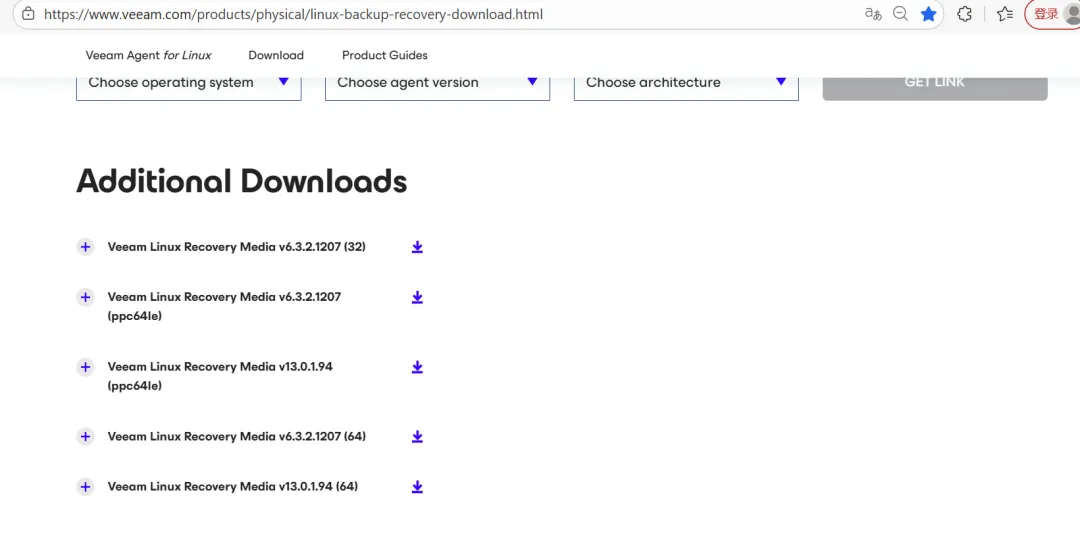The width and height of the screenshot is (1080, 557).
Task: Expand the v6.3.2.1207 (64) row details
Action: [85, 437]
